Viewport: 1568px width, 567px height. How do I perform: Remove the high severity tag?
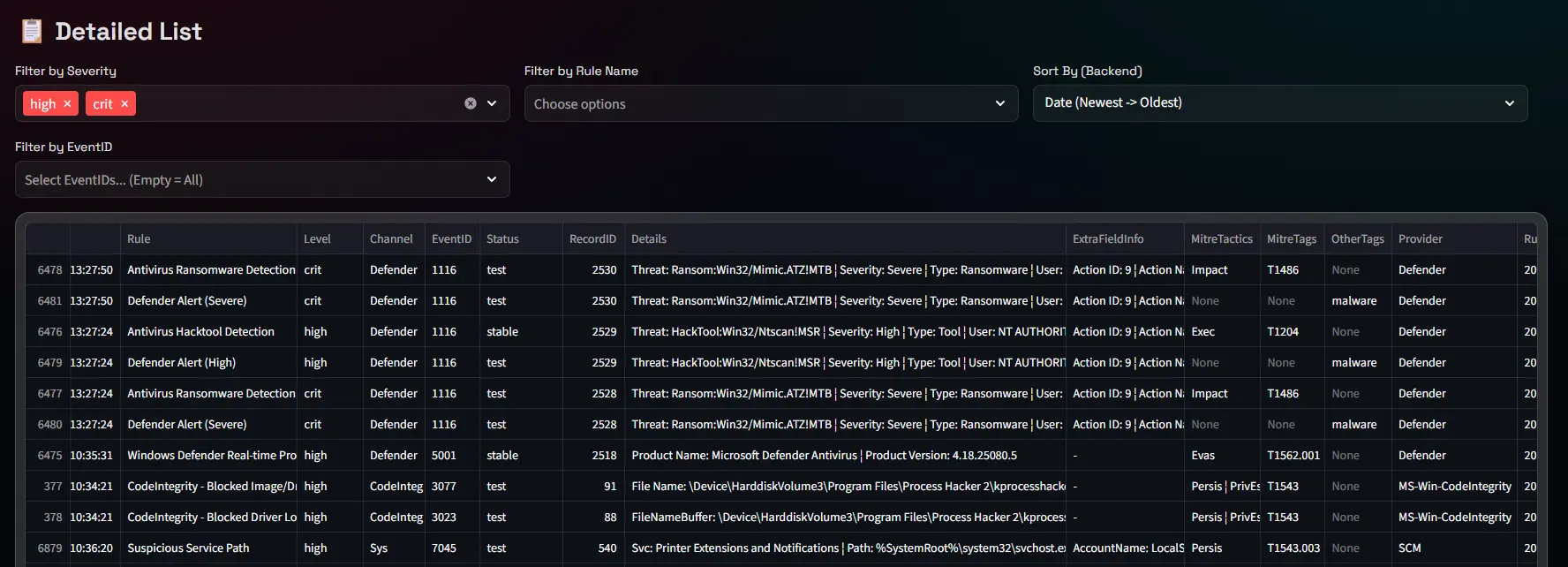(x=67, y=104)
